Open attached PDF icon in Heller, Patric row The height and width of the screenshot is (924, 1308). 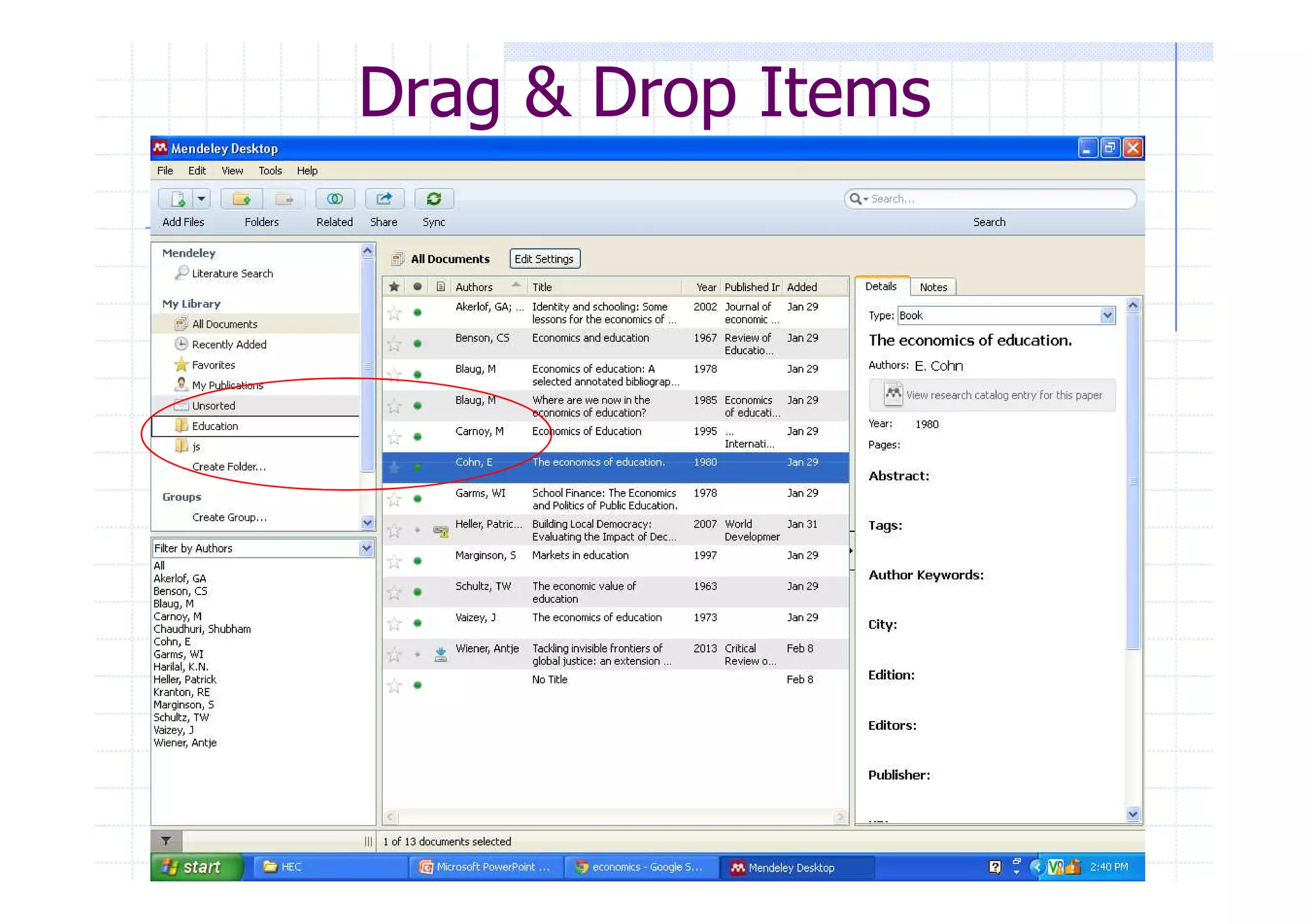click(x=441, y=531)
